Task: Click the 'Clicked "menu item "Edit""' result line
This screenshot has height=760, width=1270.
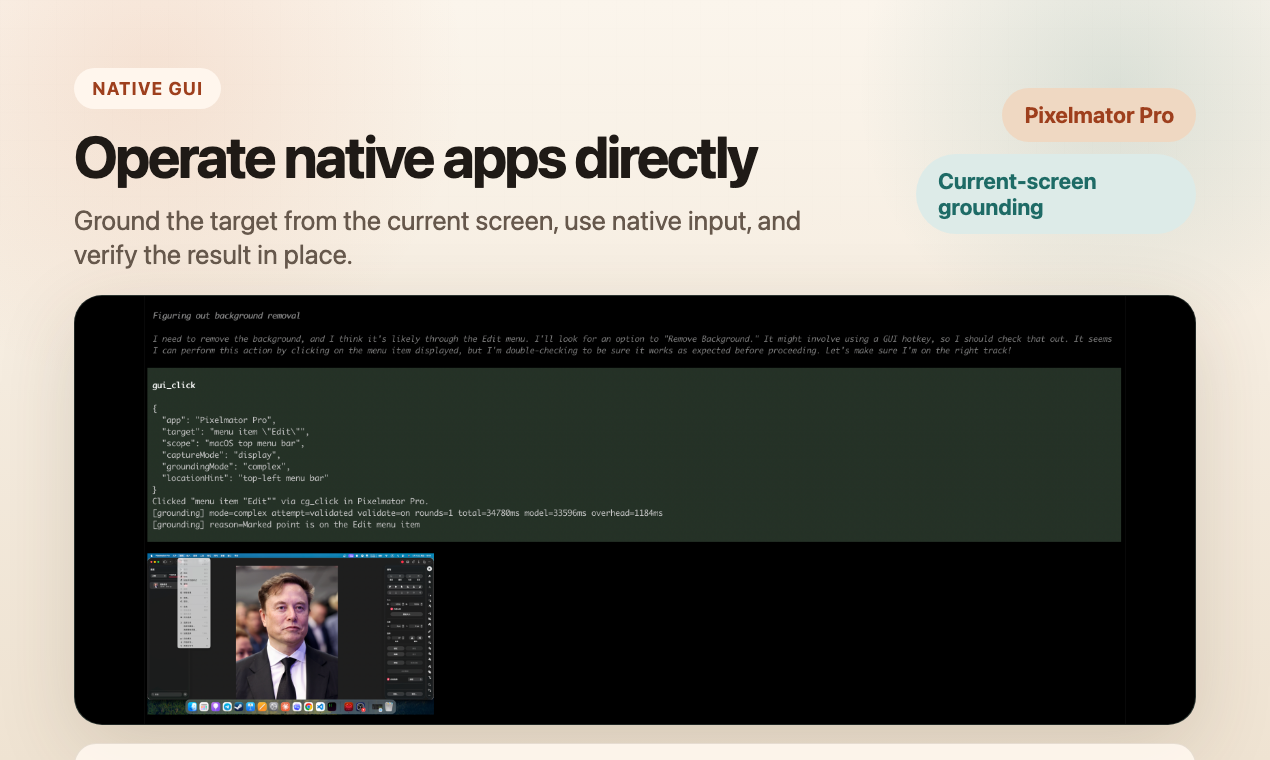Action: (290, 501)
